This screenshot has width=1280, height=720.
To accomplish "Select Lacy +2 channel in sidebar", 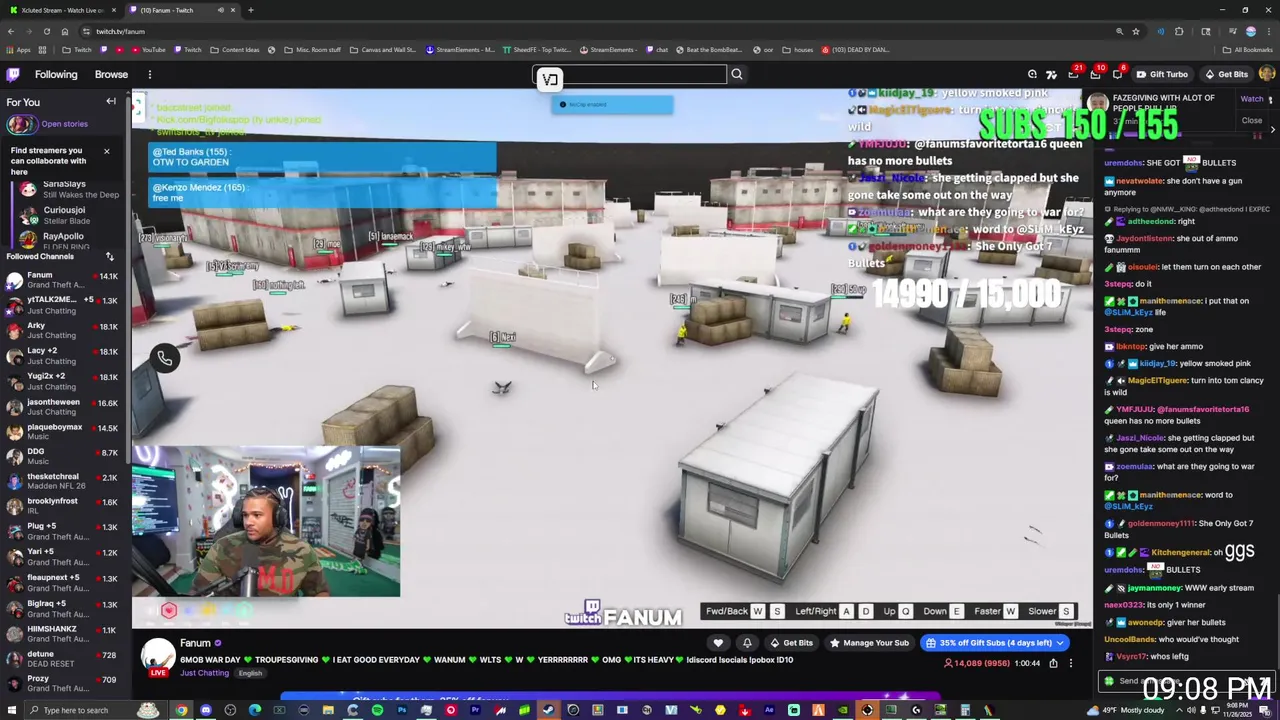I will 65,356.
